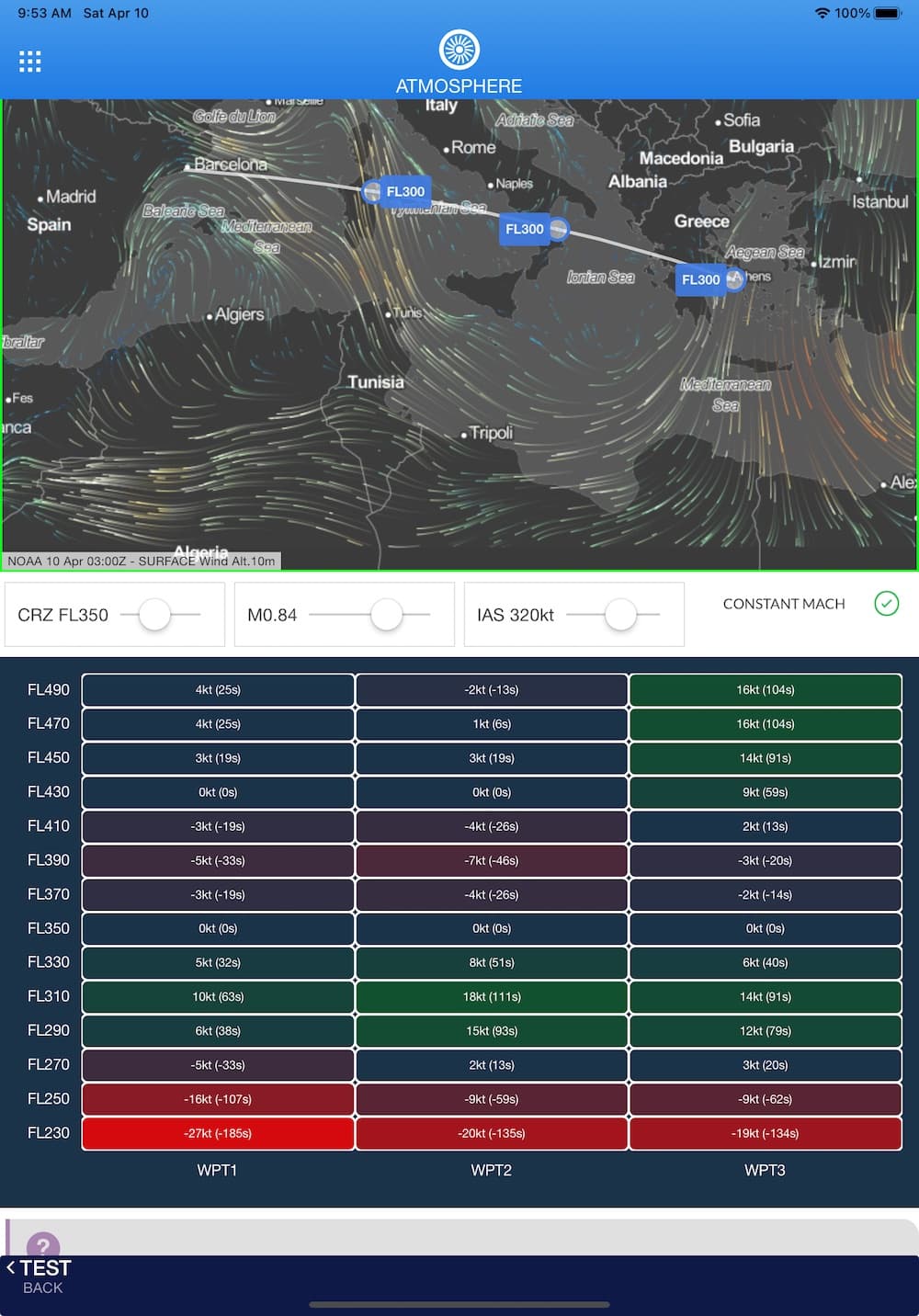Open the app grid menu

pos(29,61)
